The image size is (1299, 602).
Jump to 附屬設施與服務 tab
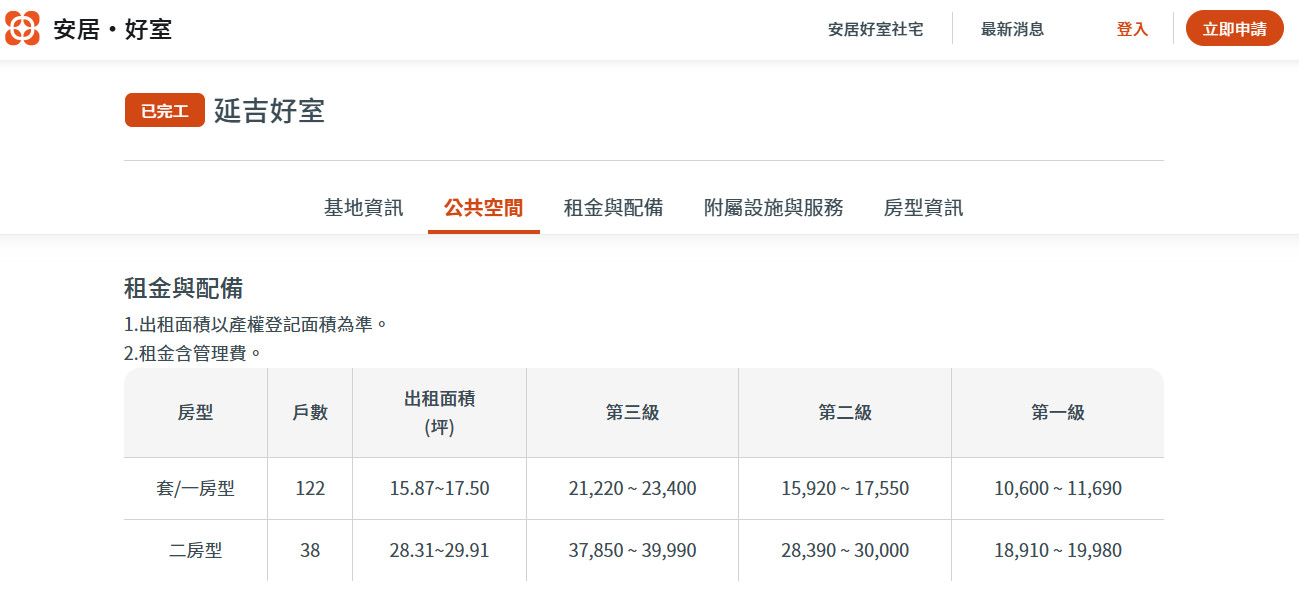coord(773,208)
